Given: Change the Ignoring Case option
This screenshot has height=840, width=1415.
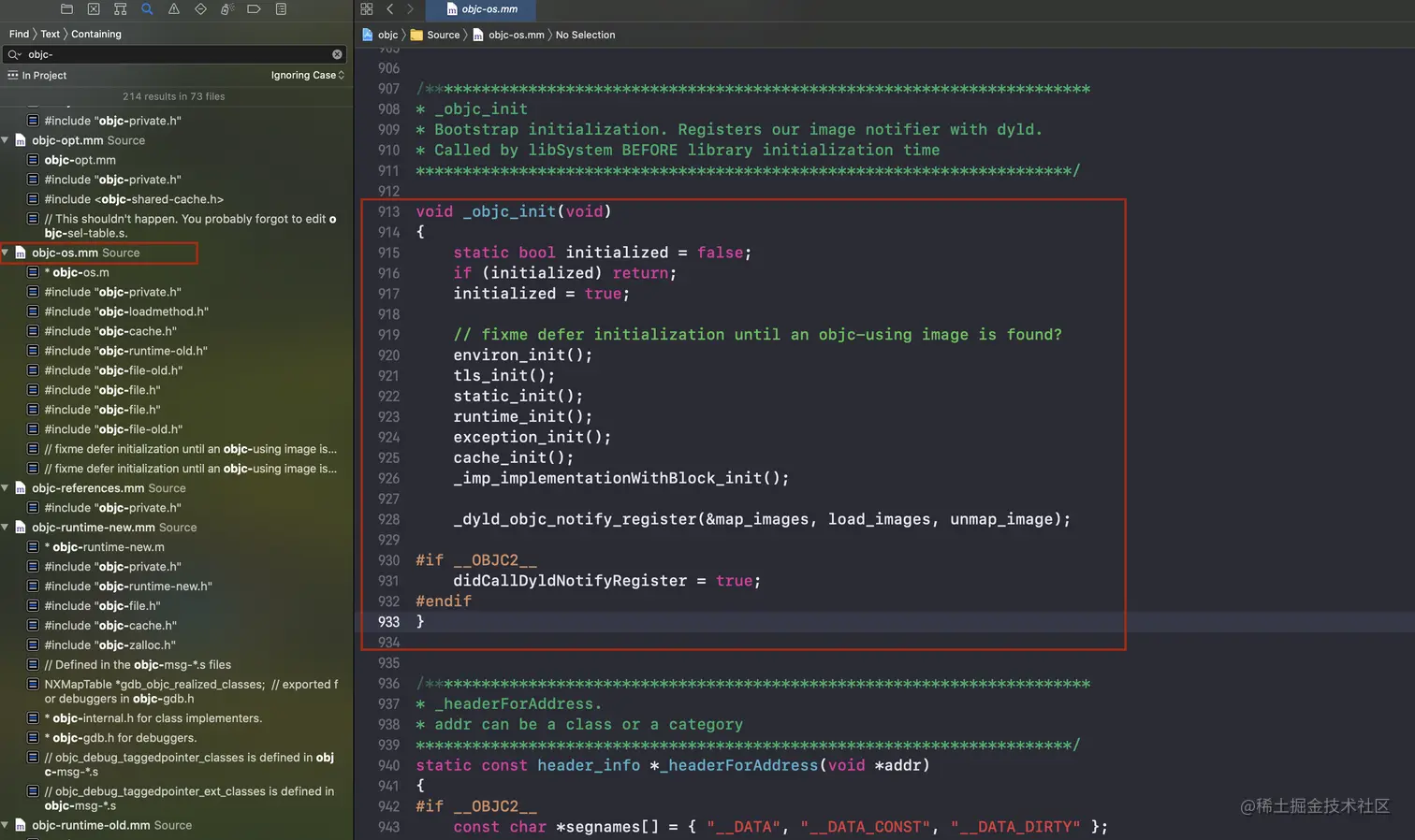Looking at the screenshot, I should [x=308, y=75].
